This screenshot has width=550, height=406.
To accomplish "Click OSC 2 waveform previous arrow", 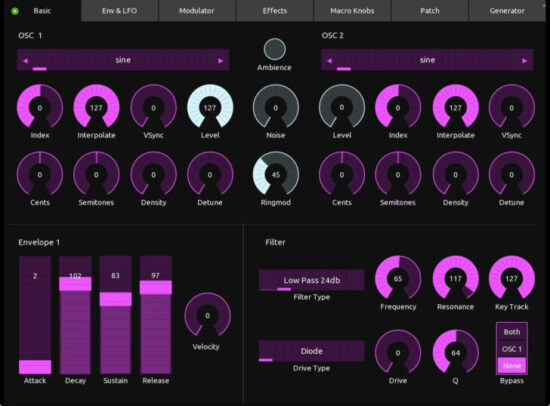I will click(x=329, y=61).
